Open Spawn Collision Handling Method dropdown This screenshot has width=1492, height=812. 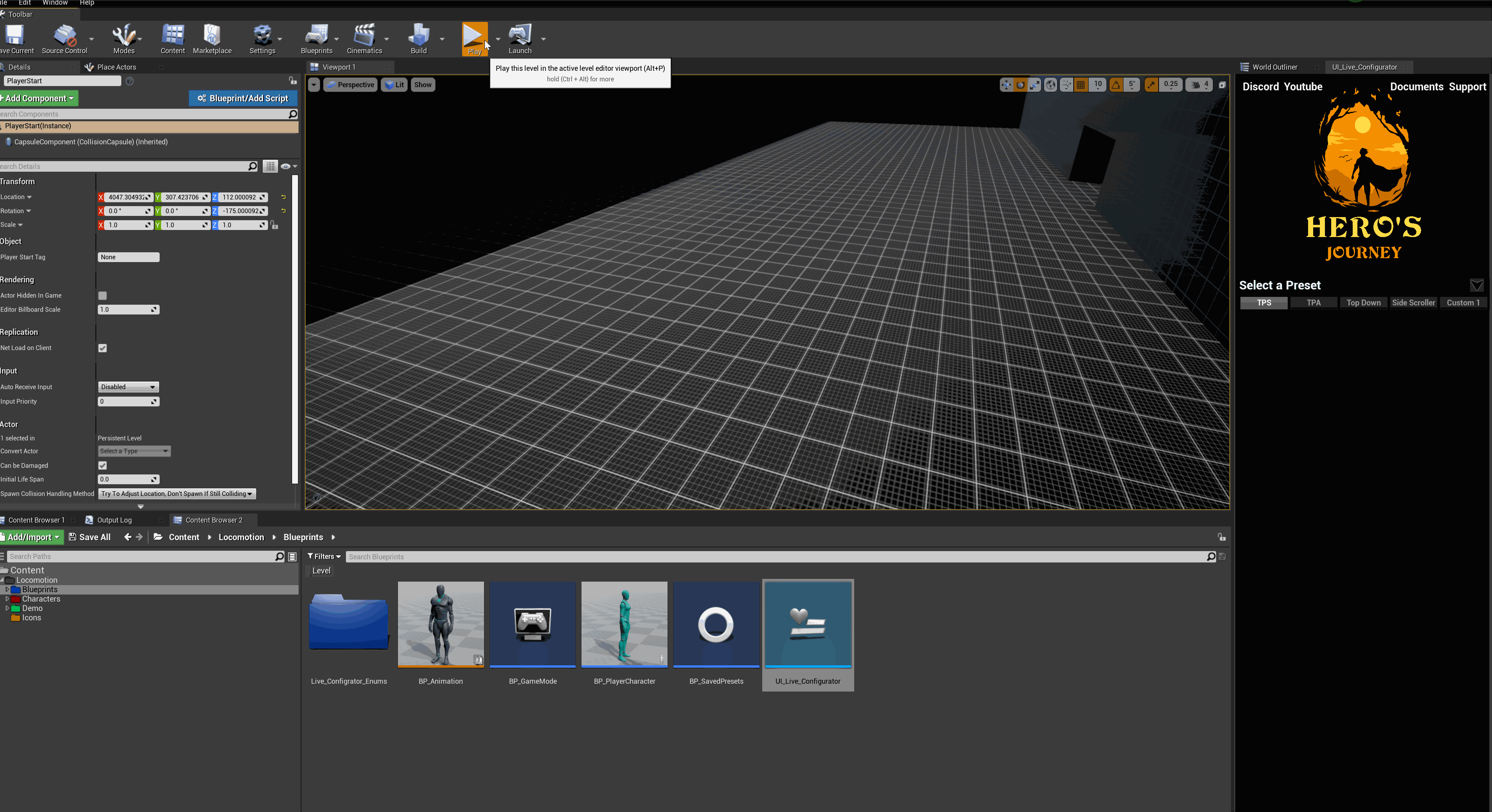[x=176, y=494]
